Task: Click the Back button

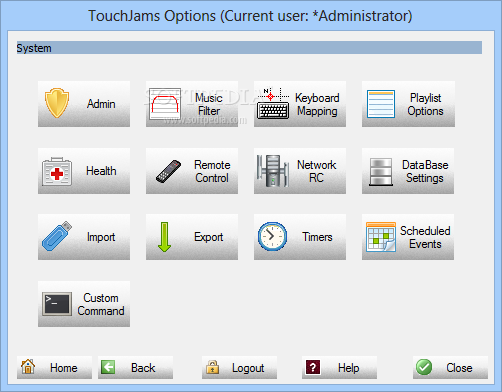Action: pyautogui.click(x=135, y=367)
